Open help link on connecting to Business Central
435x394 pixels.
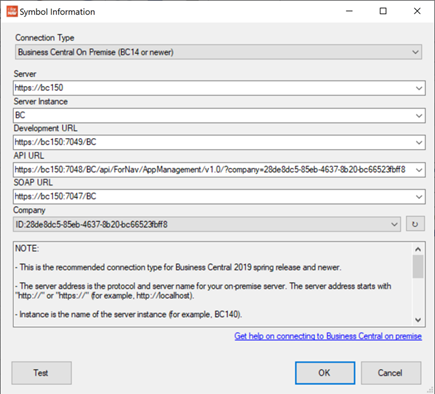click(328, 336)
